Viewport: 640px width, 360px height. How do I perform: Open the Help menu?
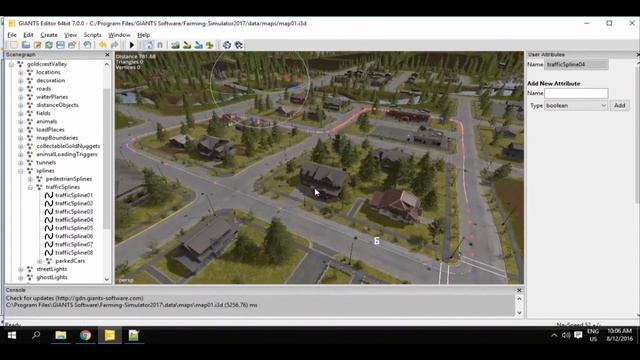click(x=144, y=35)
